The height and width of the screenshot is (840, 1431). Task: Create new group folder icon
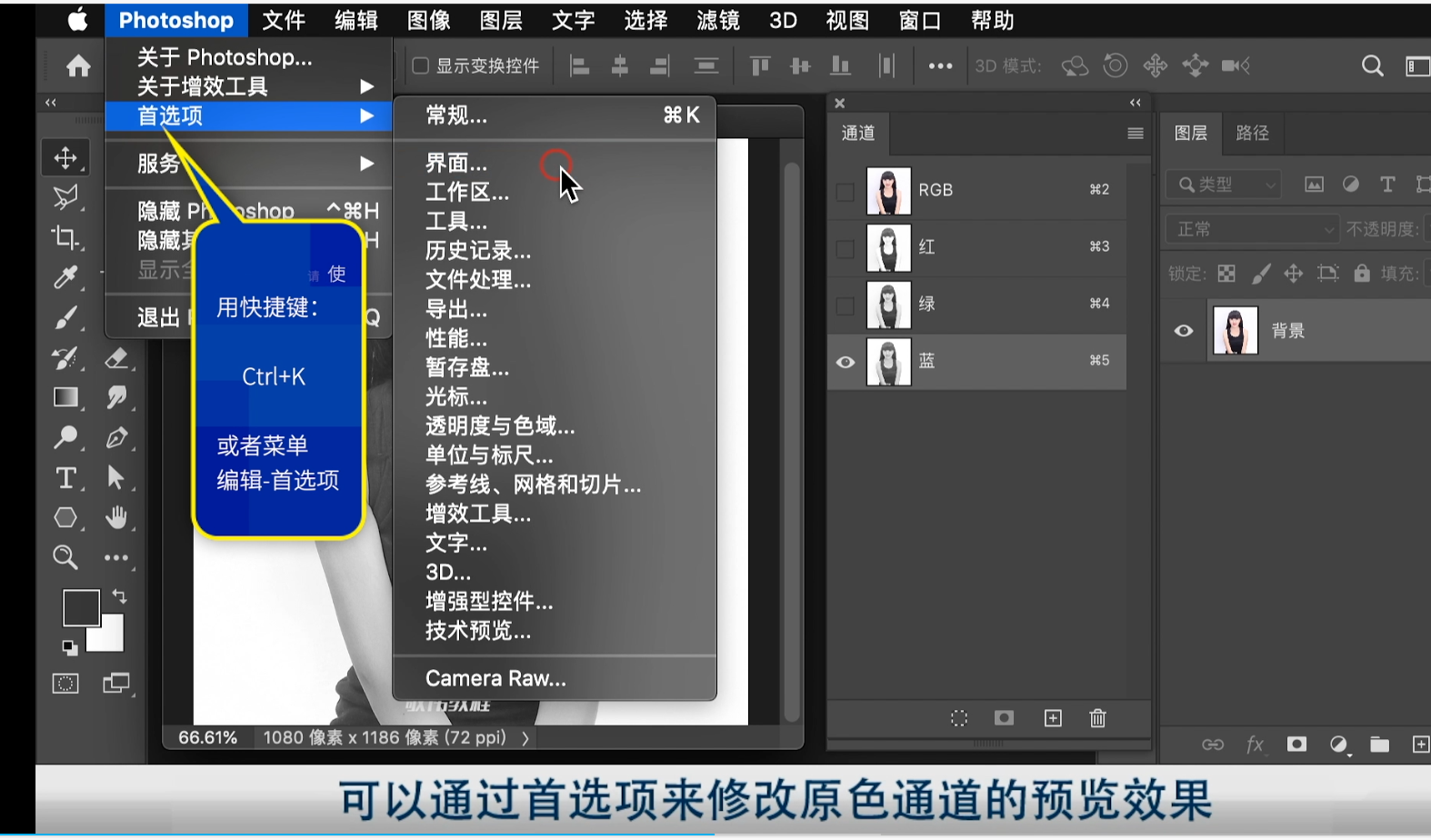(1379, 745)
